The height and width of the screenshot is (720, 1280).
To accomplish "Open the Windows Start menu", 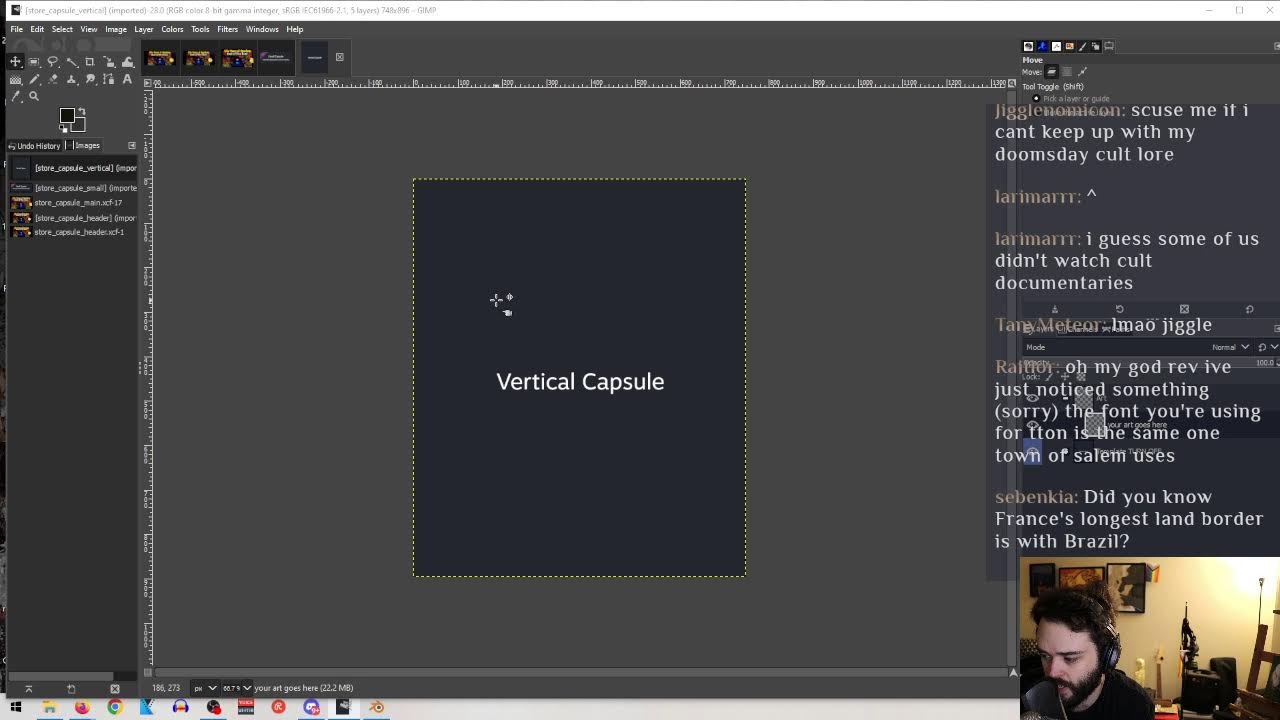I will tap(16, 707).
